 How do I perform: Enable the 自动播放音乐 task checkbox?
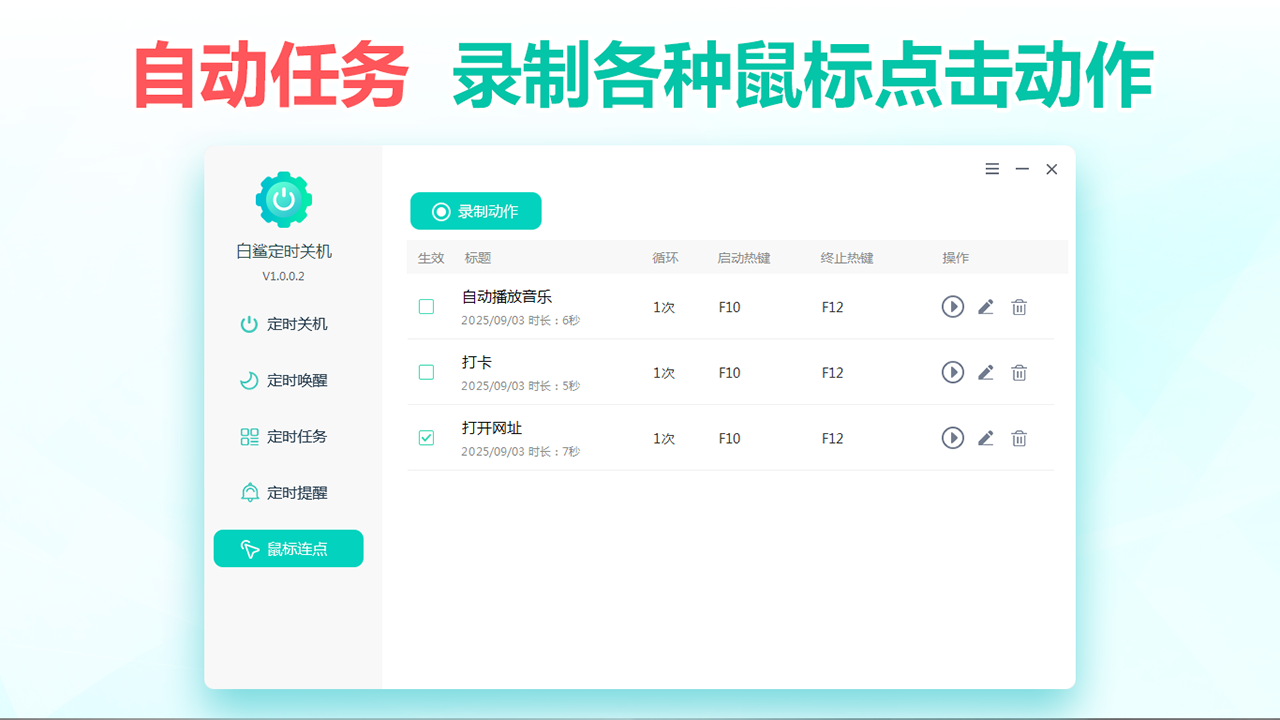[x=426, y=307]
